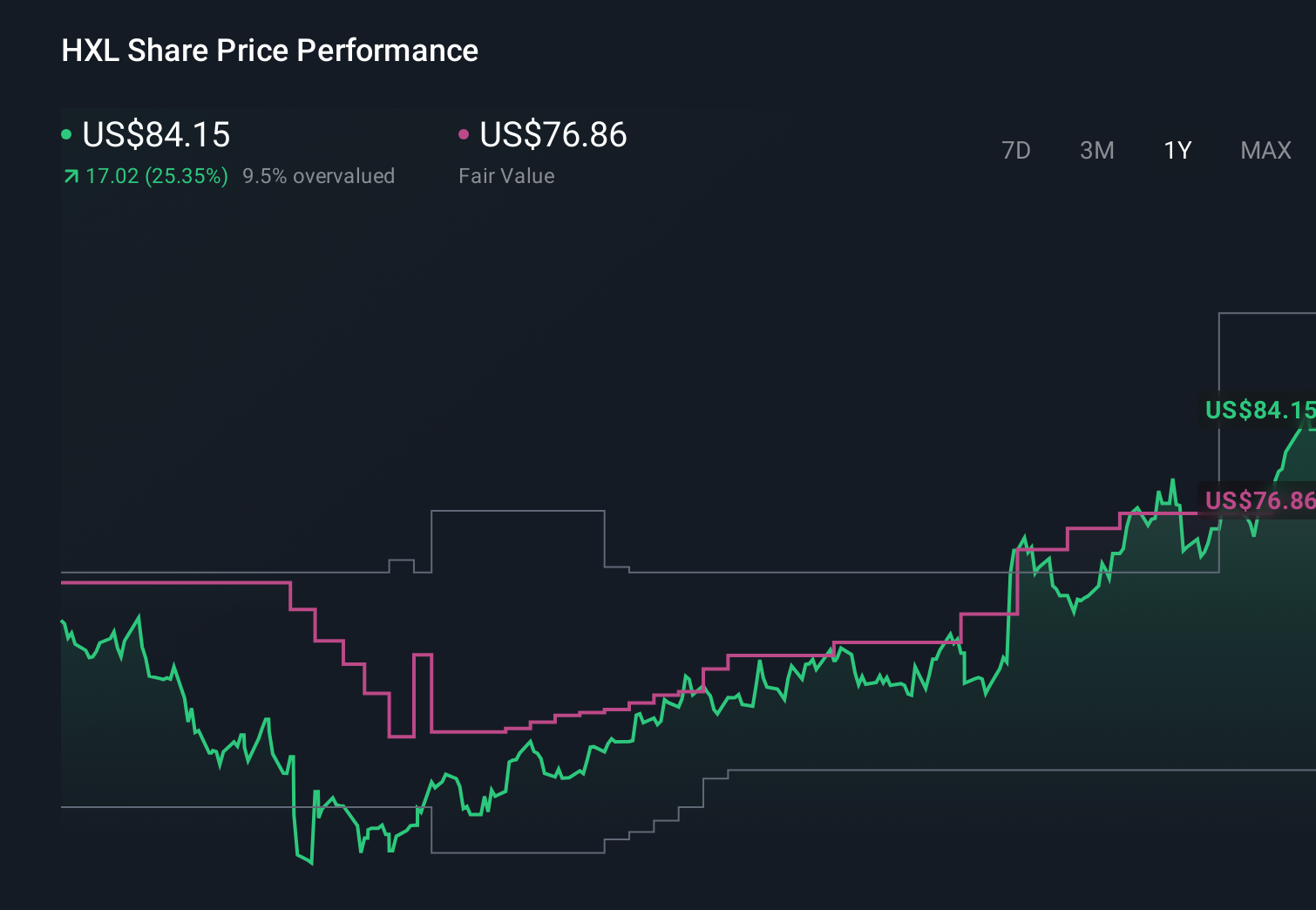Click the large US$84.15 current price
The height and width of the screenshot is (910, 1316).
coord(156,135)
